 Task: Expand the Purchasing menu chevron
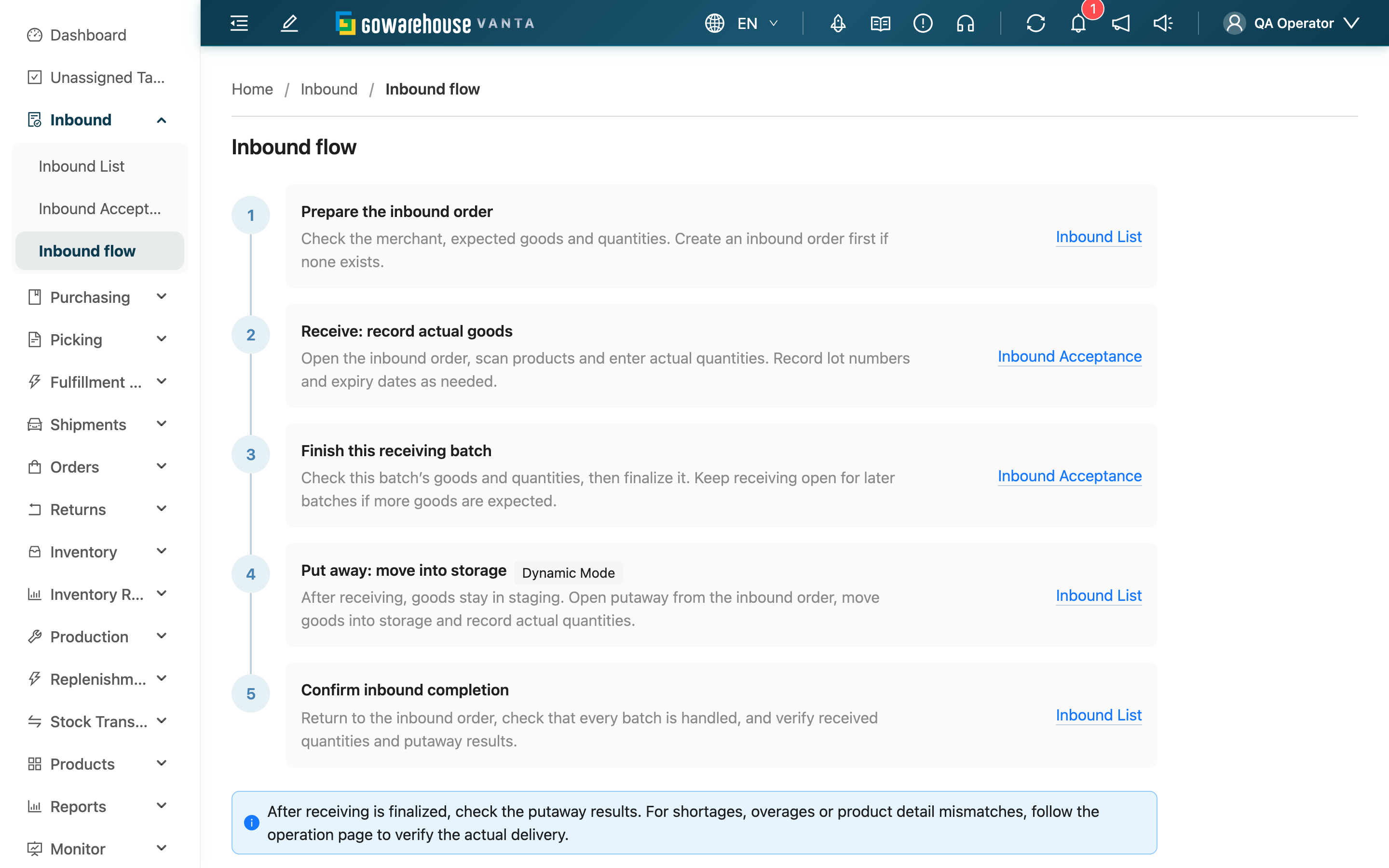click(161, 297)
